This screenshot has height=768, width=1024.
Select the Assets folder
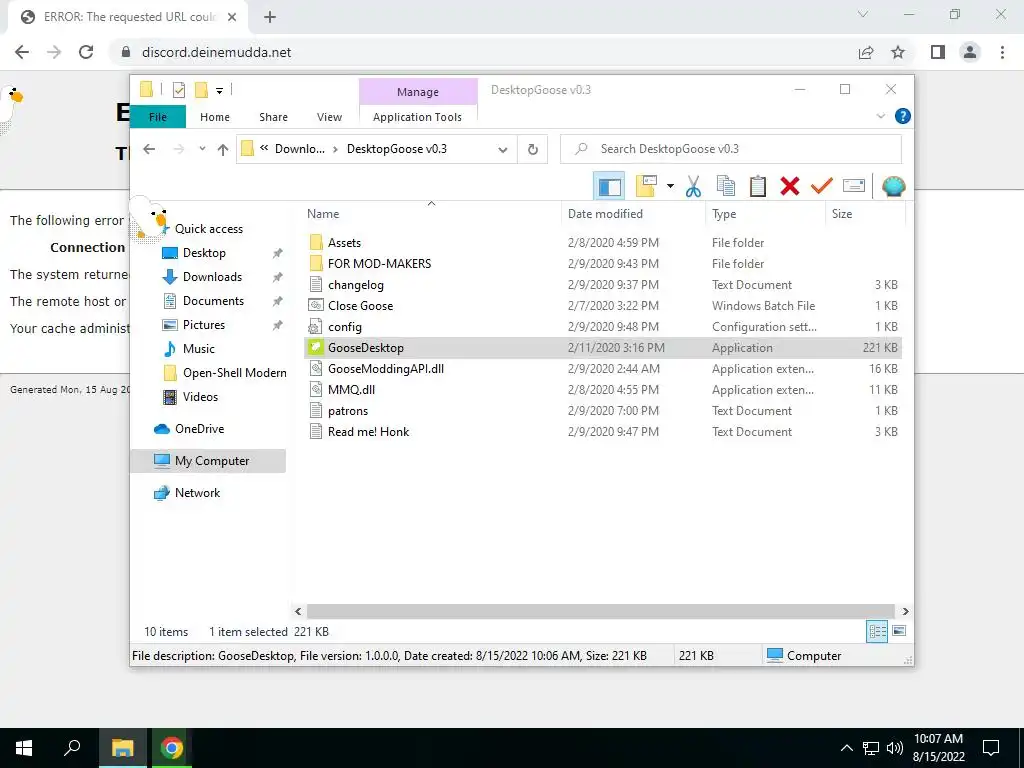601,243
